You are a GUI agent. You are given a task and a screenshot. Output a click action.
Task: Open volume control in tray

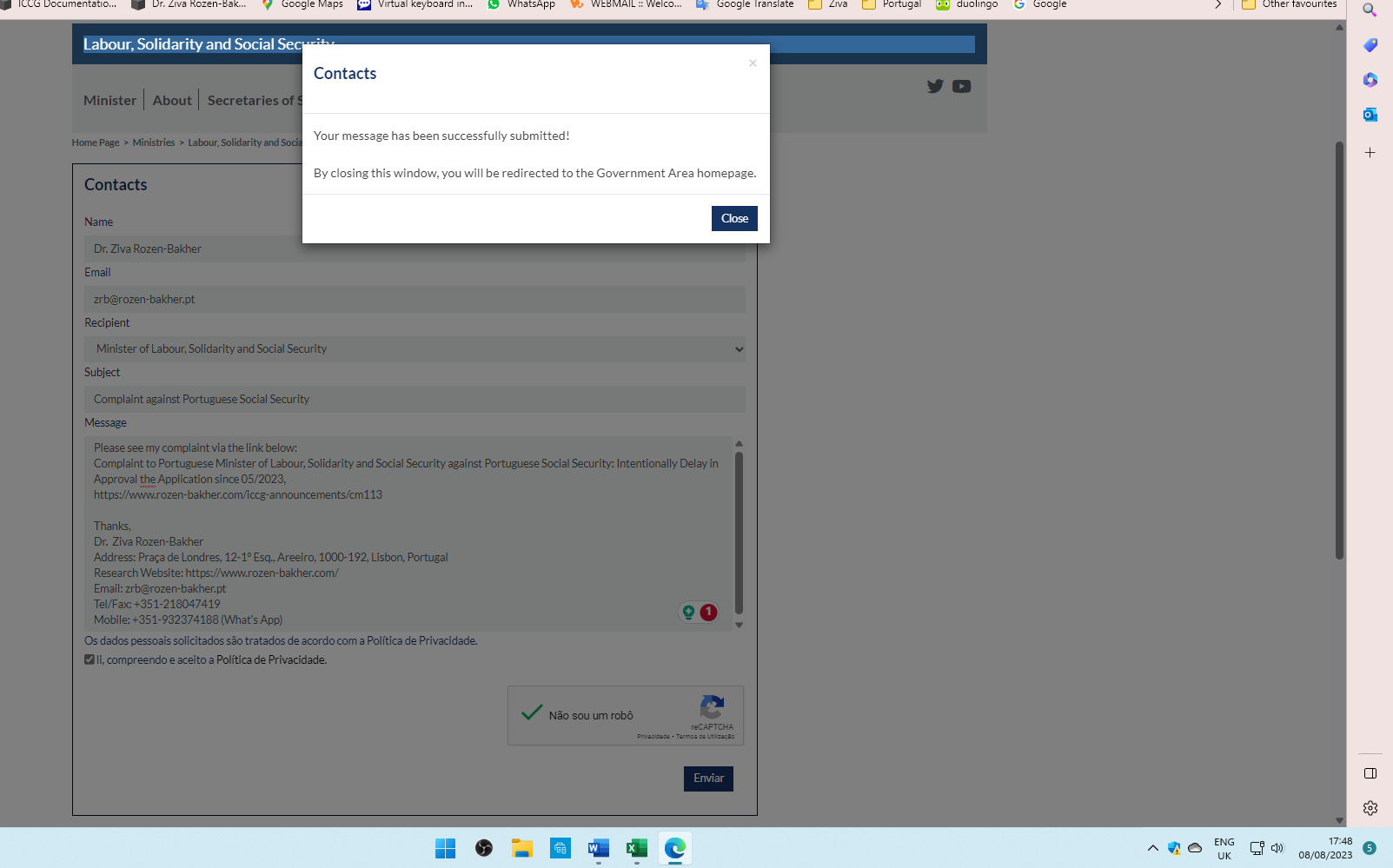1277,848
